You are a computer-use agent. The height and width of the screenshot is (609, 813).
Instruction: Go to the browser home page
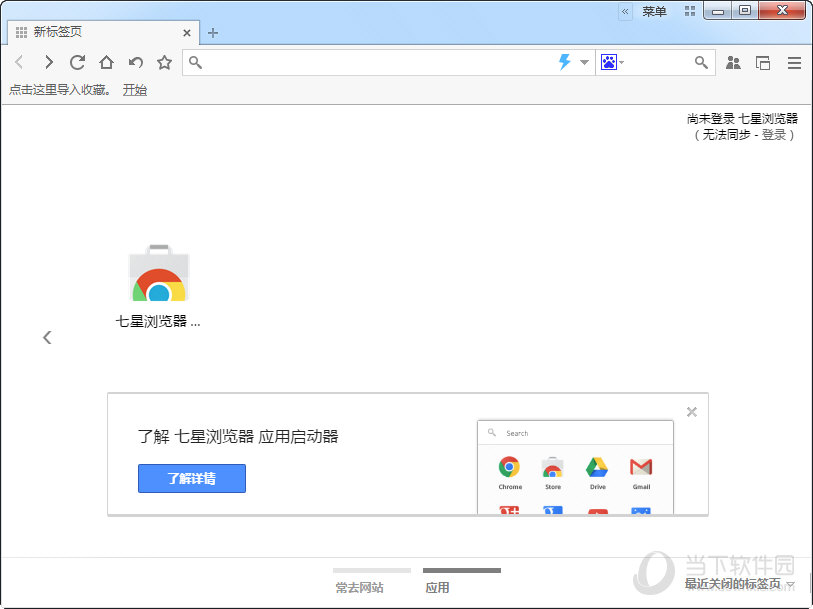click(106, 62)
